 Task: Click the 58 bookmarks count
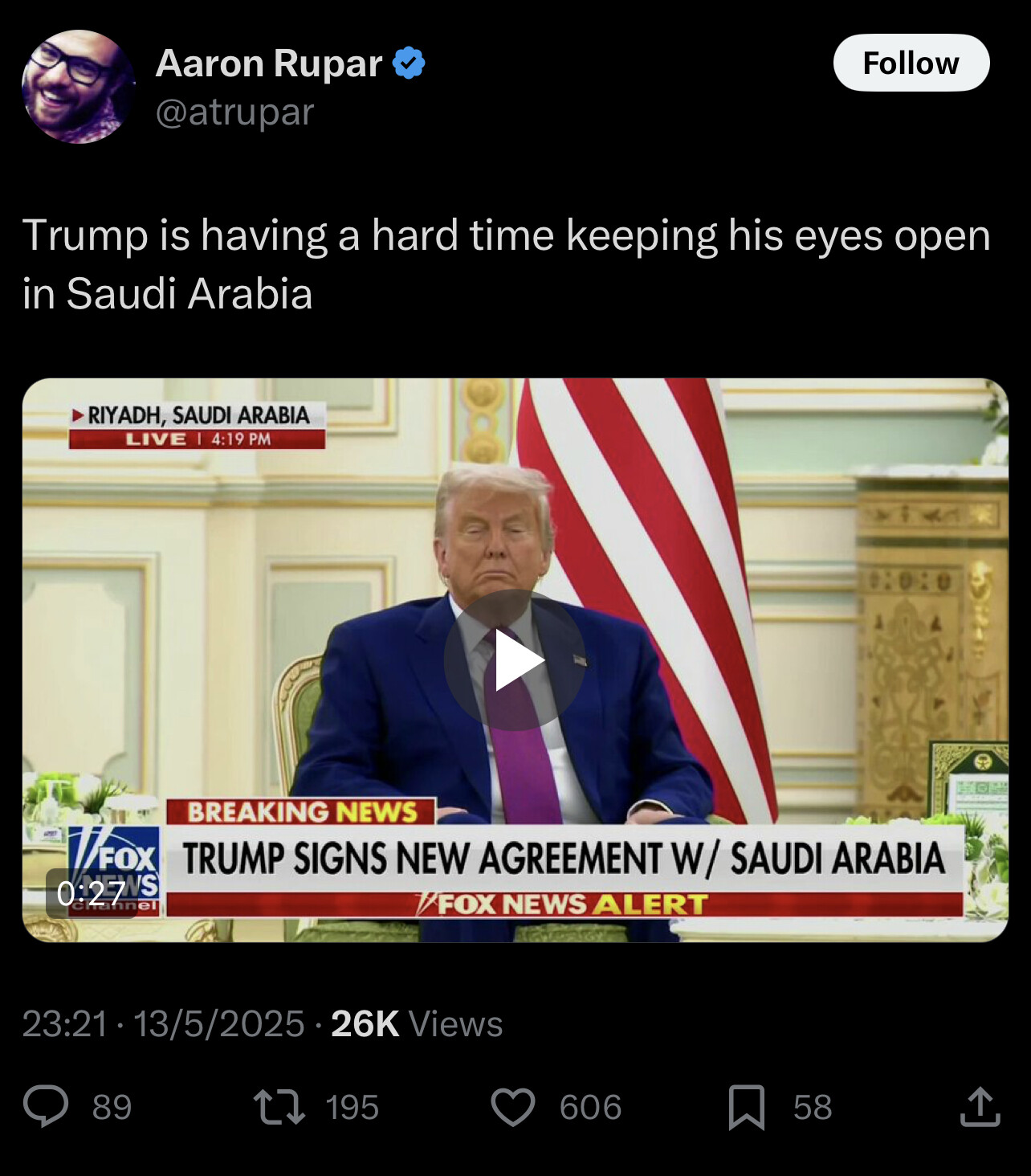pos(813,1107)
